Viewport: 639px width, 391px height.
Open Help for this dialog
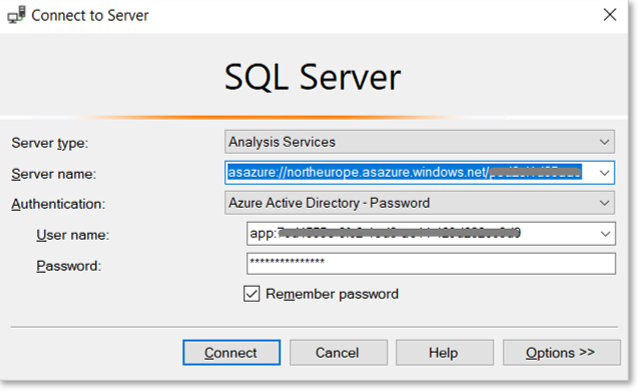(445, 353)
